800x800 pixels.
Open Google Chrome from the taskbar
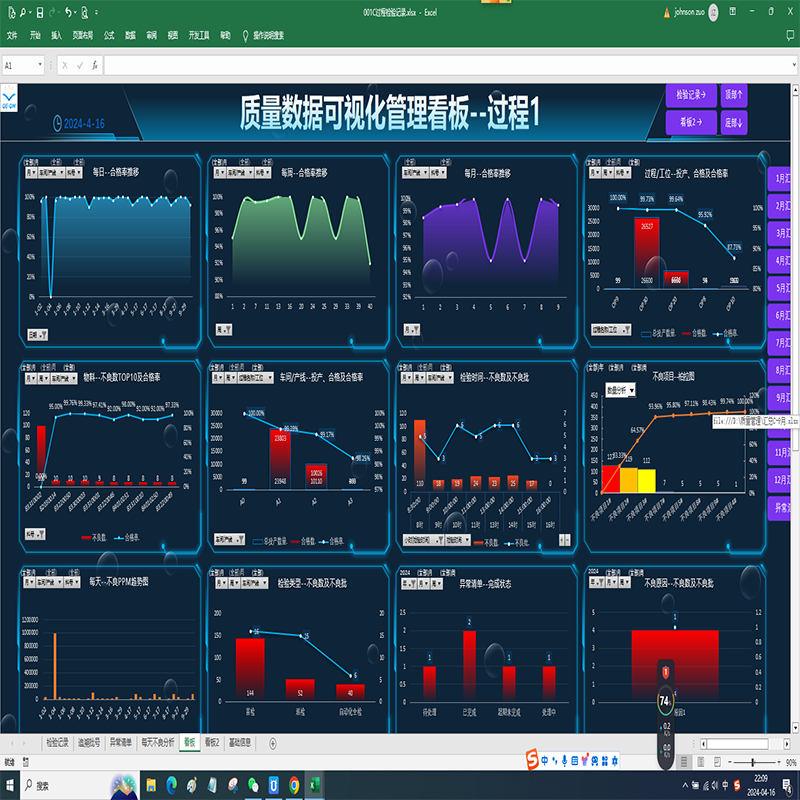294,785
